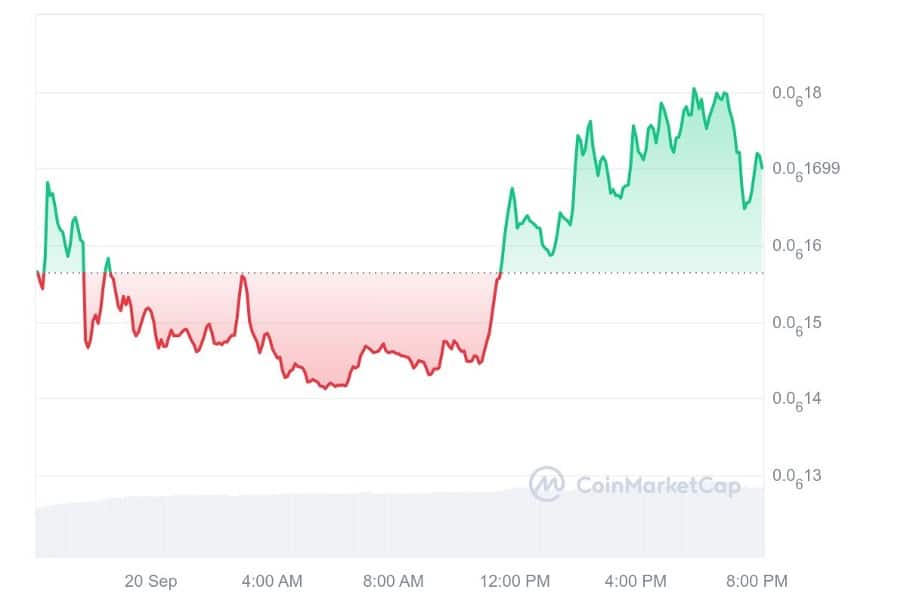
Task: Click the CoinMarketCap logo icon watermark
Action: click(546, 485)
